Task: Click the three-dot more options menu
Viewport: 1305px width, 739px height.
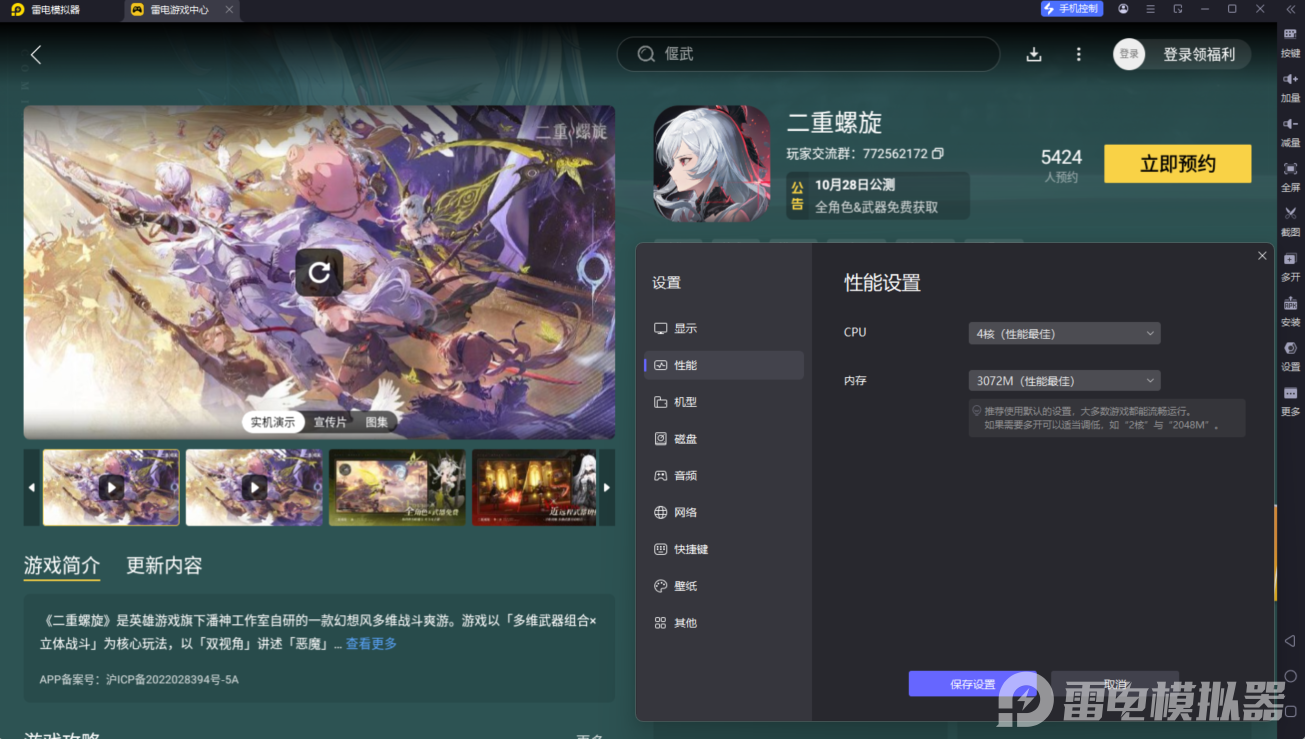Action: [1077, 54]
